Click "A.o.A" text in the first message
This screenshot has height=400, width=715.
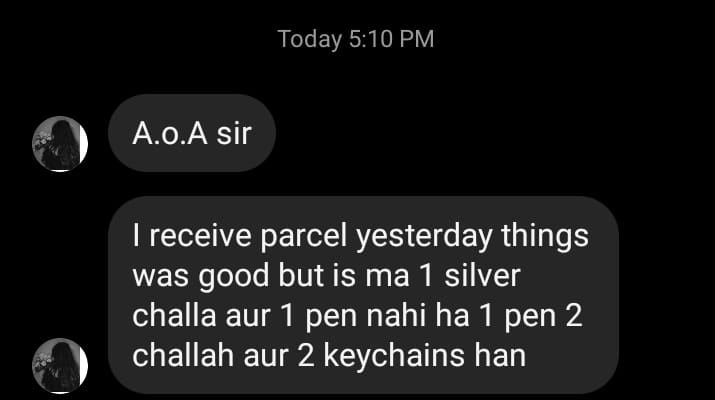pyautogui.click(x=170, y=134)
